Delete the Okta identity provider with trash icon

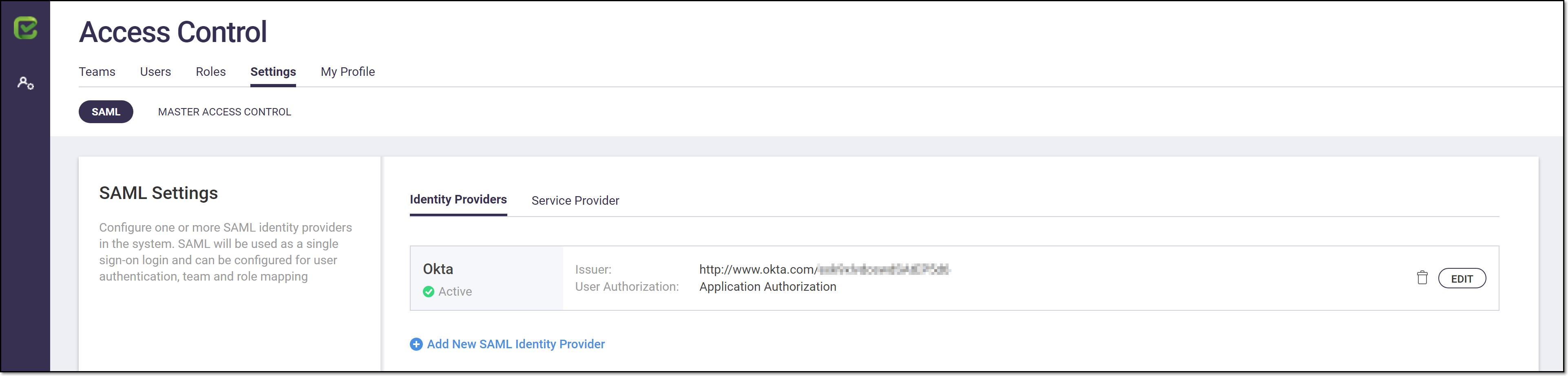[x=1422, y=278]
